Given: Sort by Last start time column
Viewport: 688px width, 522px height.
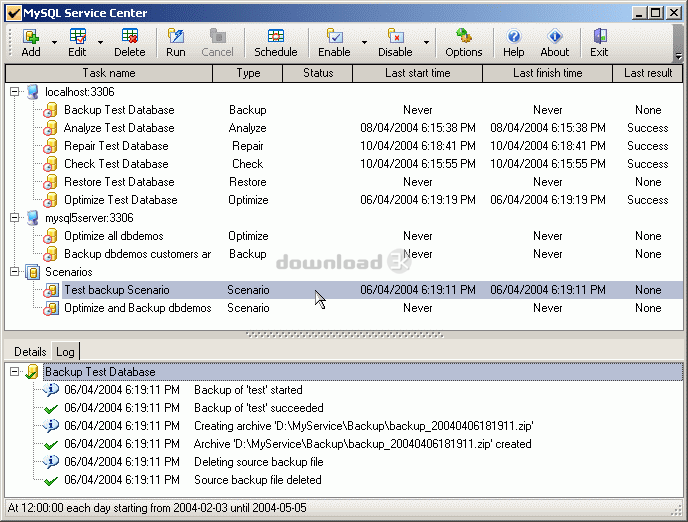Looking at the screenshot, I should click(417, 73).
